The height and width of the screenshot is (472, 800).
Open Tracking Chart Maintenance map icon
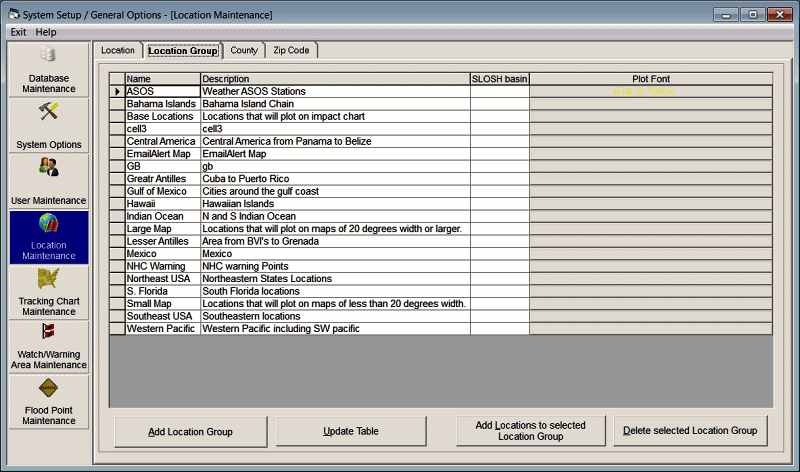coord(48,280)
